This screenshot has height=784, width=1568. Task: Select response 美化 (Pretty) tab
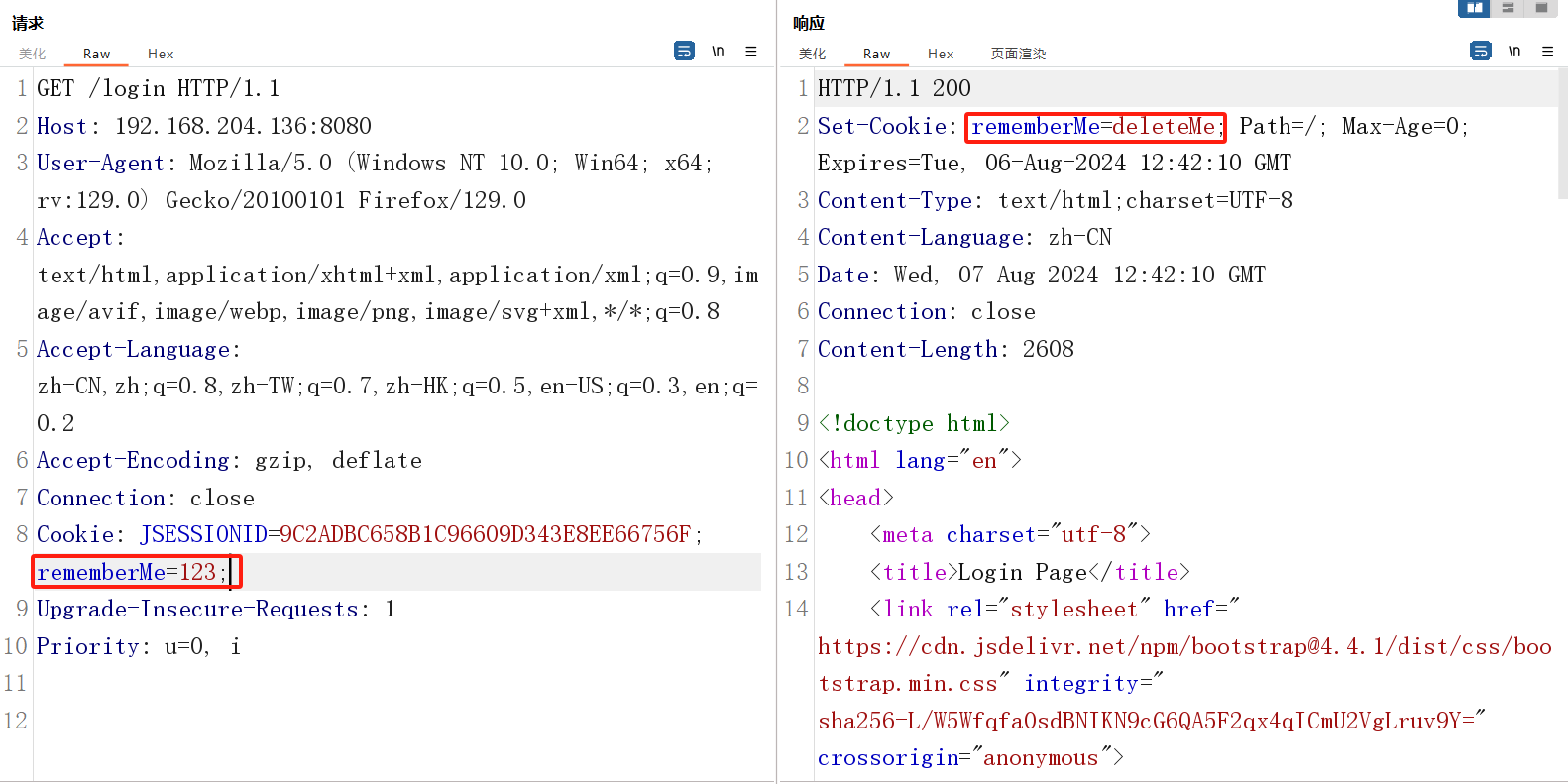[x=813, y=54]
